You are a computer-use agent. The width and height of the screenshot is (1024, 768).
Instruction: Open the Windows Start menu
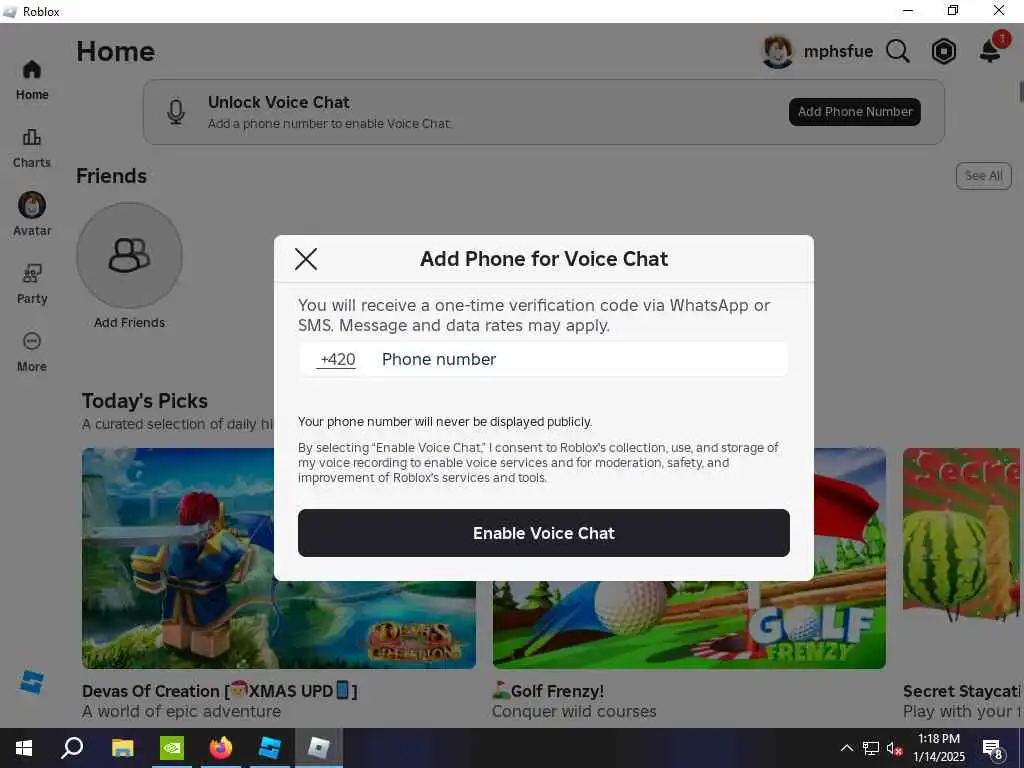coord(24,748)
